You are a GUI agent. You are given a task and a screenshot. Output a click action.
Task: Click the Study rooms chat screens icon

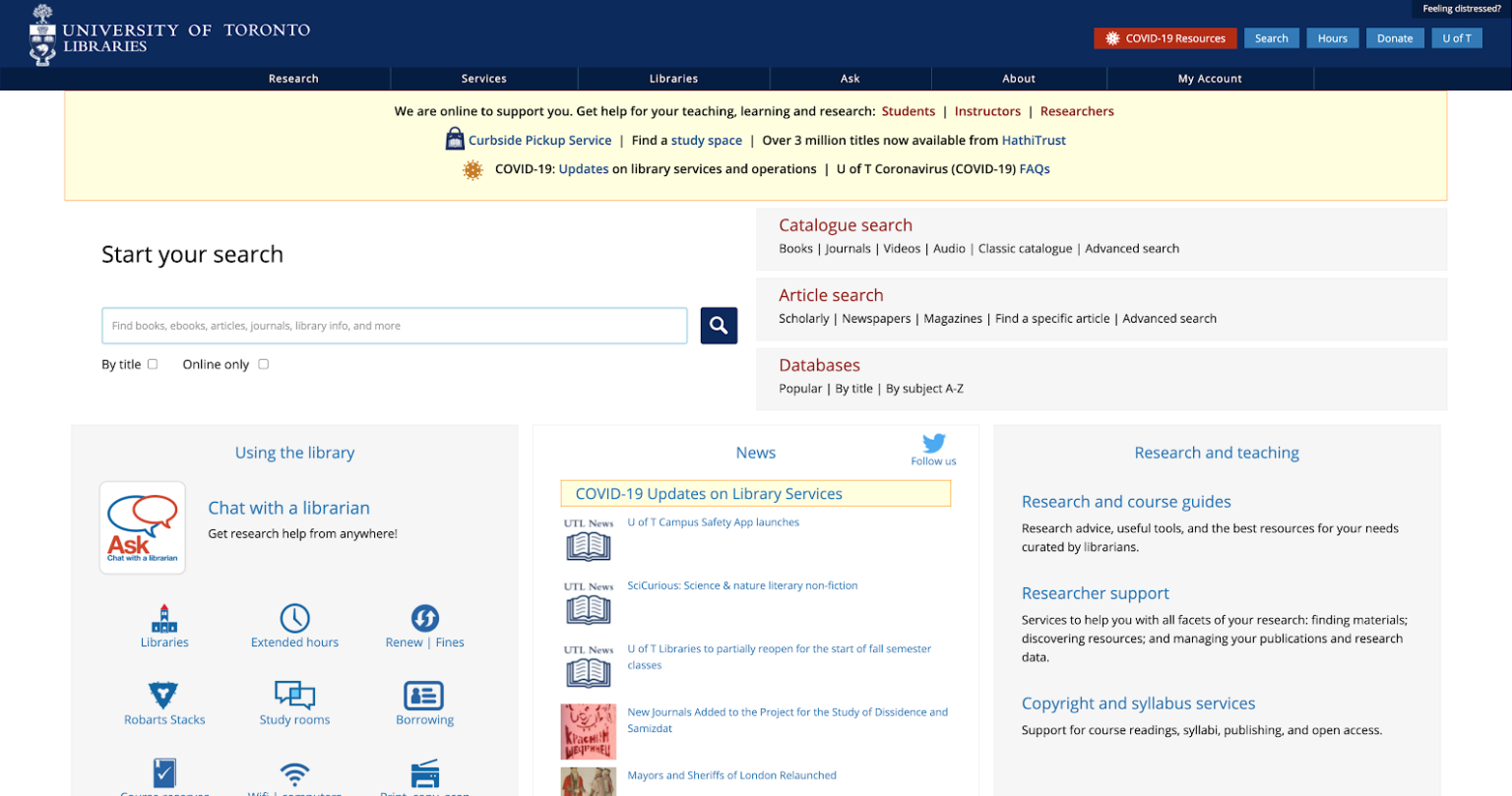(x=294, y=696)
